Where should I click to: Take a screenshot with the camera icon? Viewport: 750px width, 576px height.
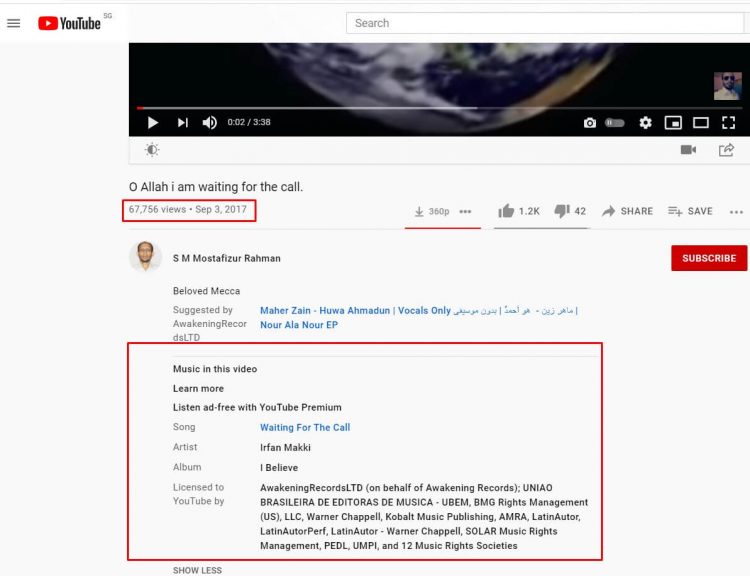click(590, 123)
